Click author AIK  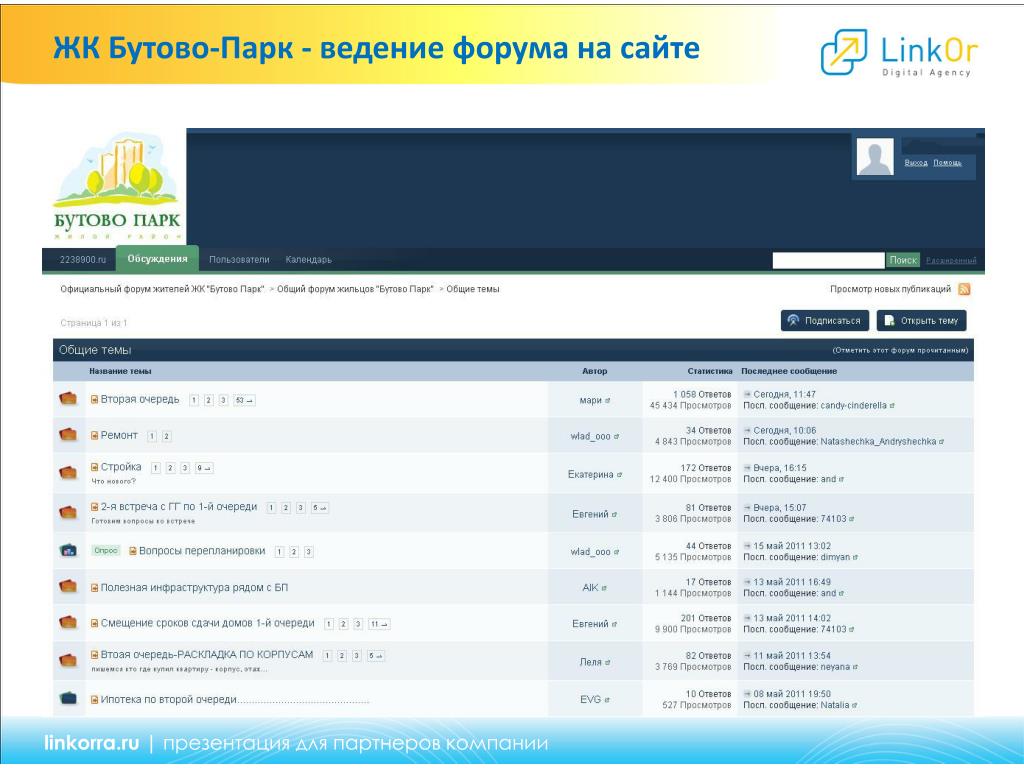tap(590, 588)
